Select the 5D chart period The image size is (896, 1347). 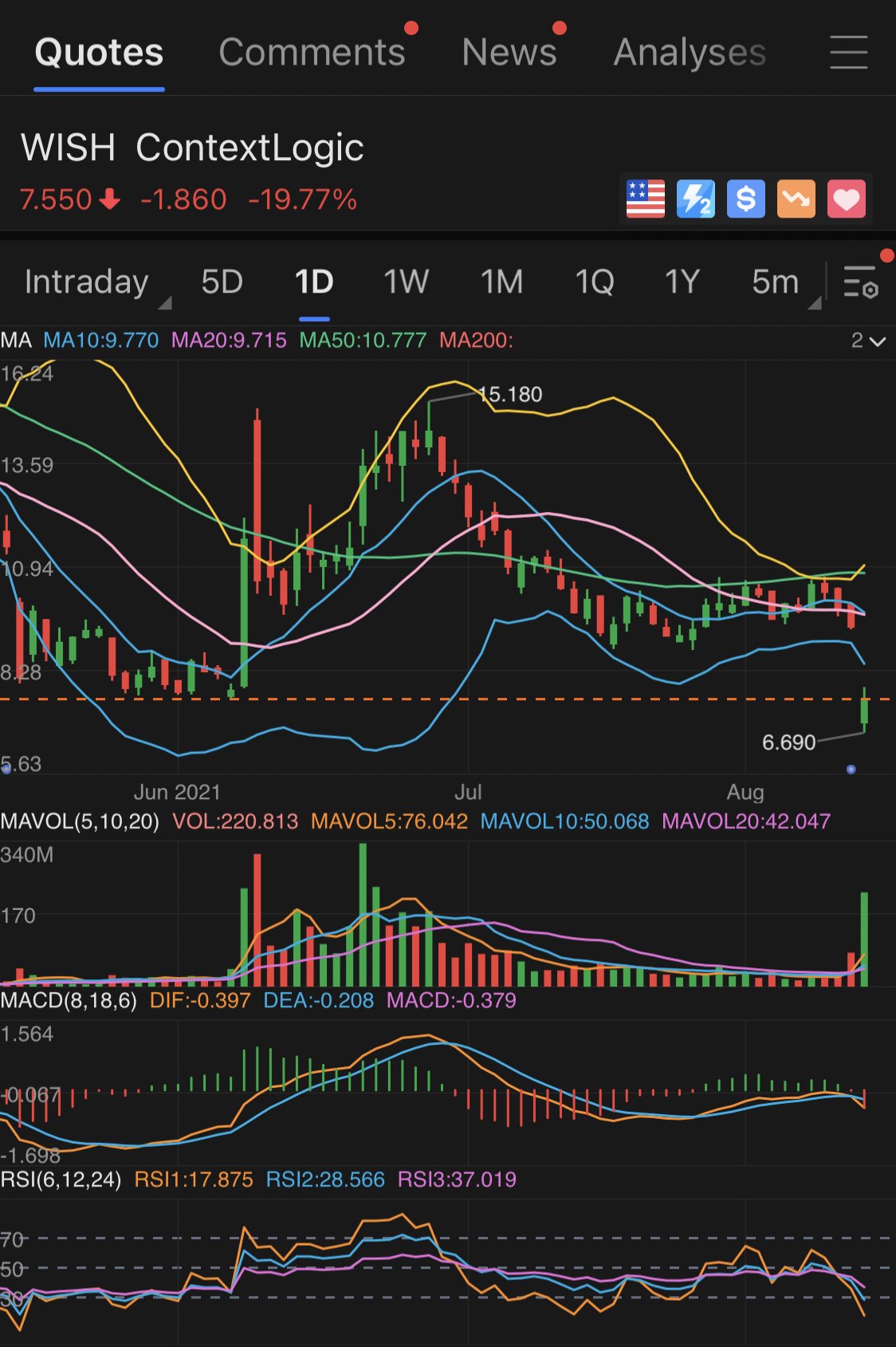coord(222,282)
